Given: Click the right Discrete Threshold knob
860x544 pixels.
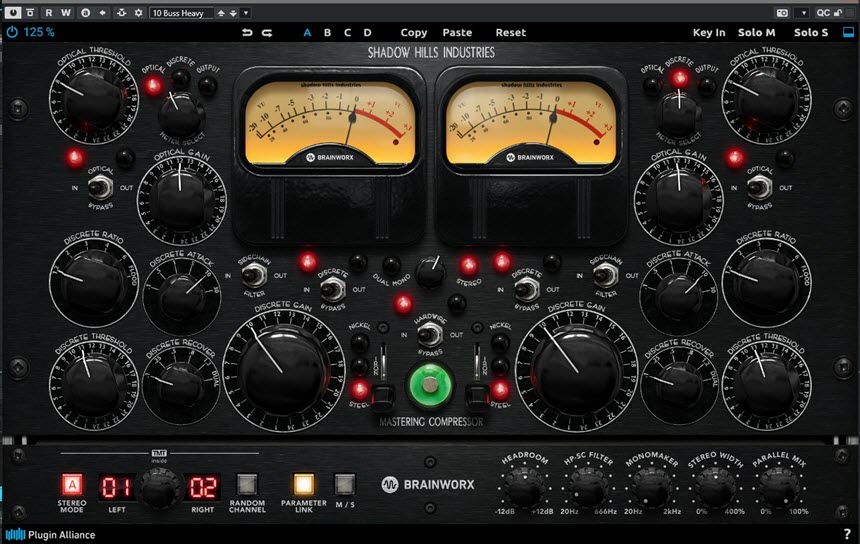Looking at the screenshot, I should (766, 383).
